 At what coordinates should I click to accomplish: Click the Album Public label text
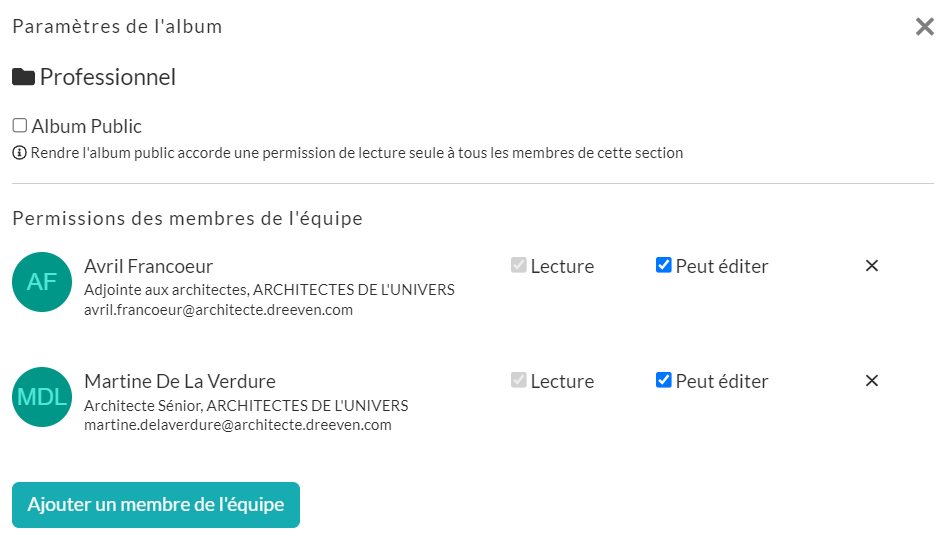pos(87,126)
